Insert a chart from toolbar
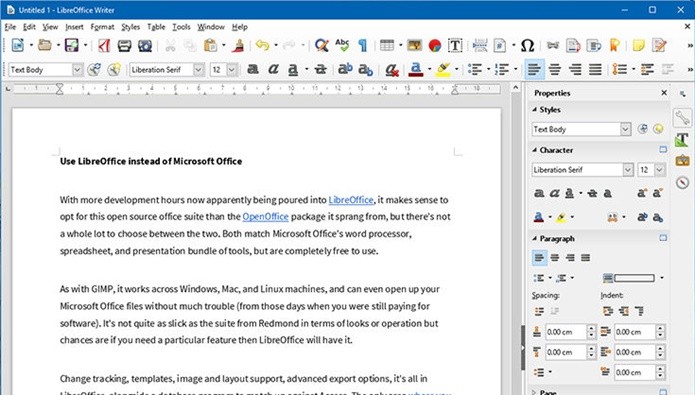The height and width of the screenshot is (395, 695). (x=435, y=45)
